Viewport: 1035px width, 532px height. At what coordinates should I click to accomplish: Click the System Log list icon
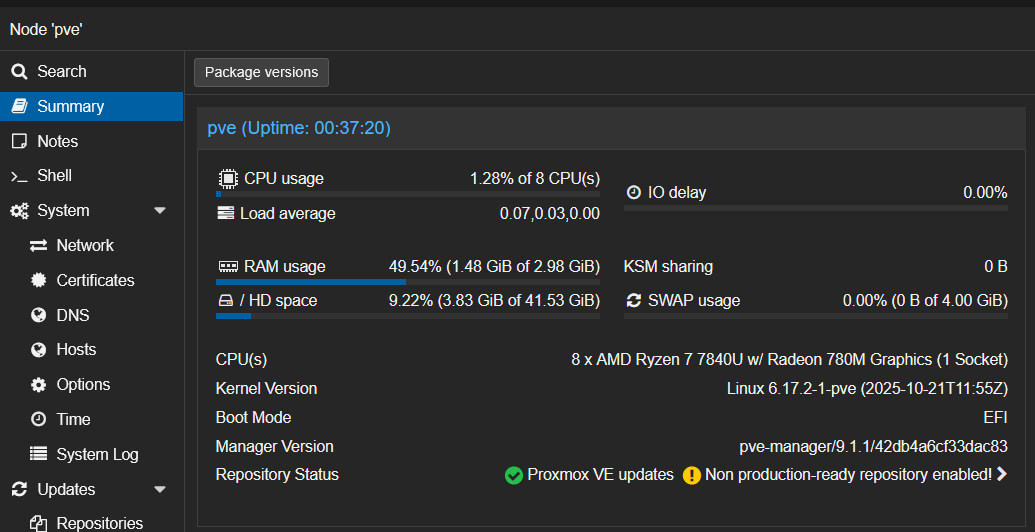[x=39, y=454]
